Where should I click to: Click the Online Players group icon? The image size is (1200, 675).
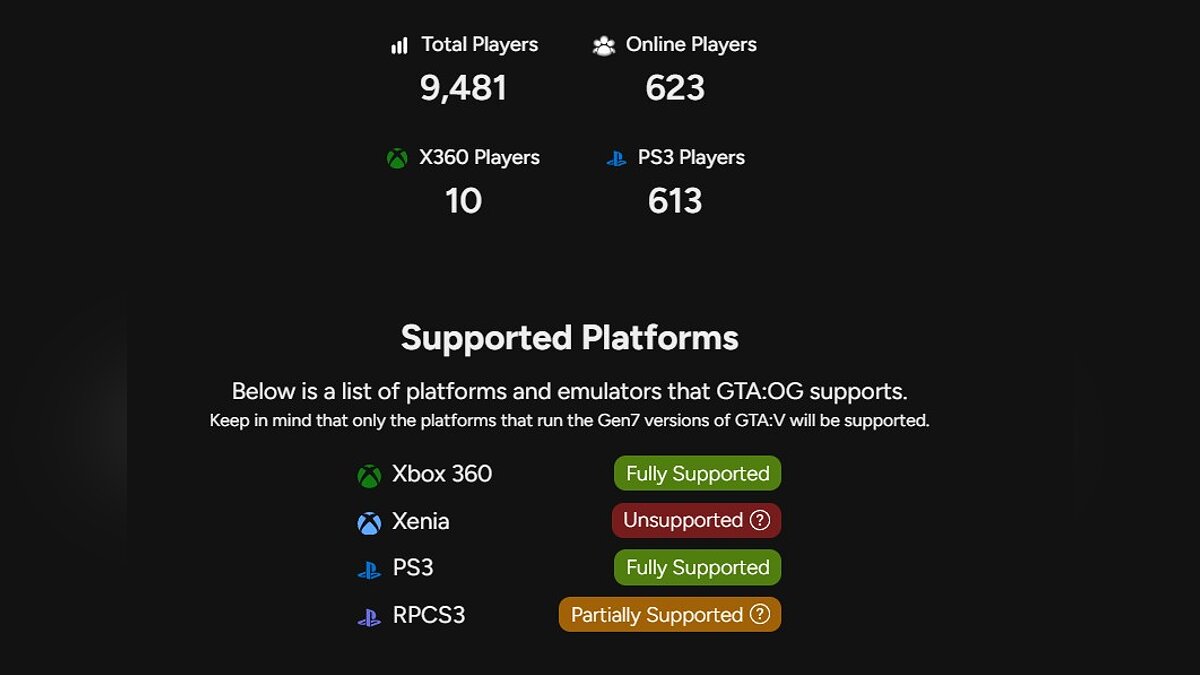(604, 46)
